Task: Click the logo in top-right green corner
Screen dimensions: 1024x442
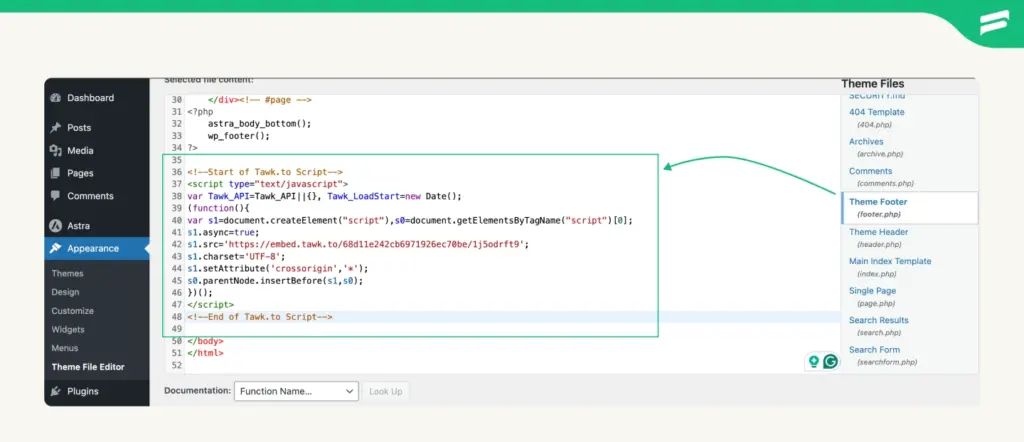Action: [x=995, y=22]
